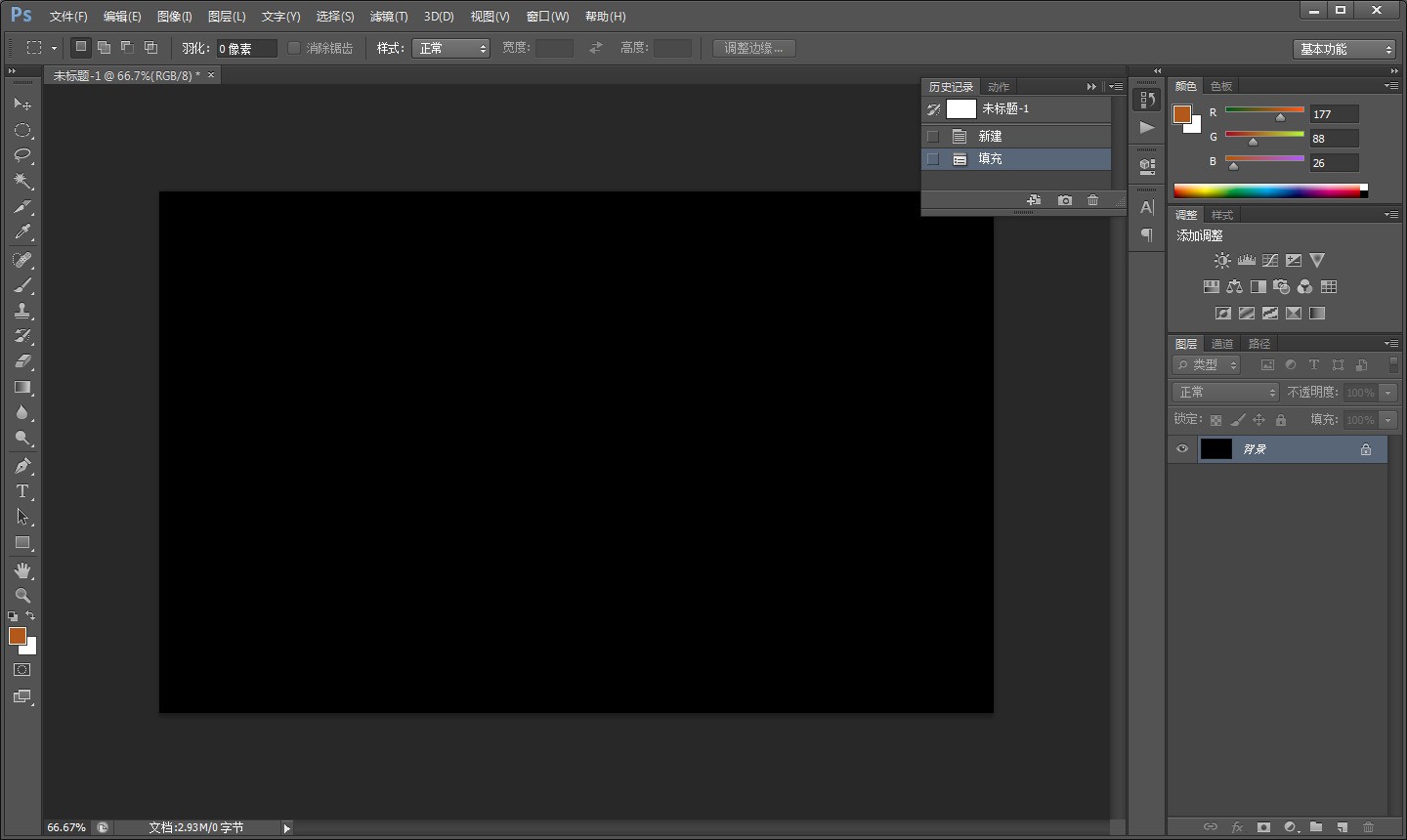Enable the 消除锯齿 anti-alias checkbox
This screenshot has height=840, width=1407.
(294, 48)
